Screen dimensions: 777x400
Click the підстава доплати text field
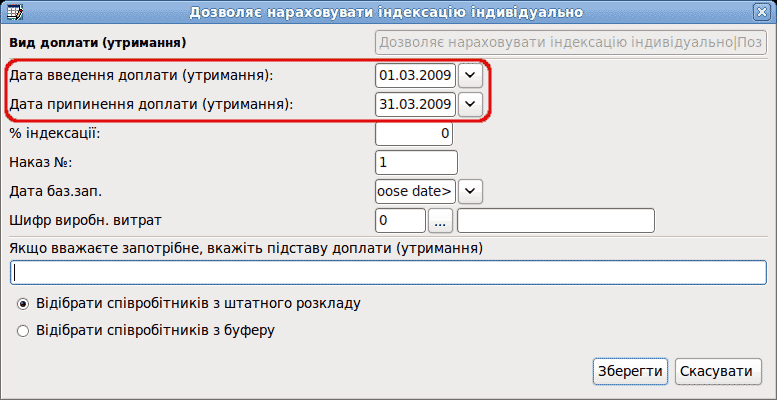tap(388, 273)
